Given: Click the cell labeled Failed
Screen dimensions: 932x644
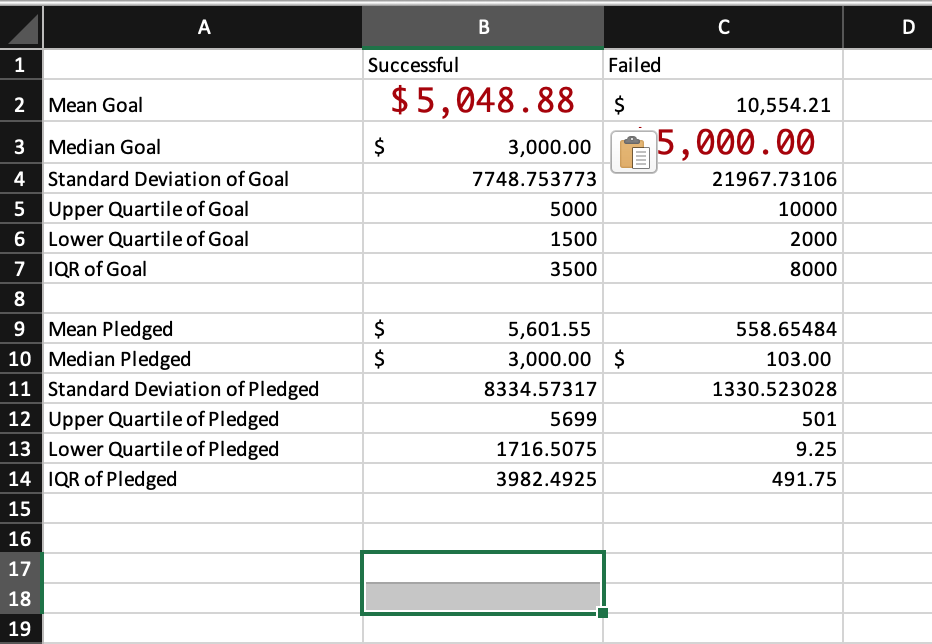Looking at the screenshot, I should (722, 64).
